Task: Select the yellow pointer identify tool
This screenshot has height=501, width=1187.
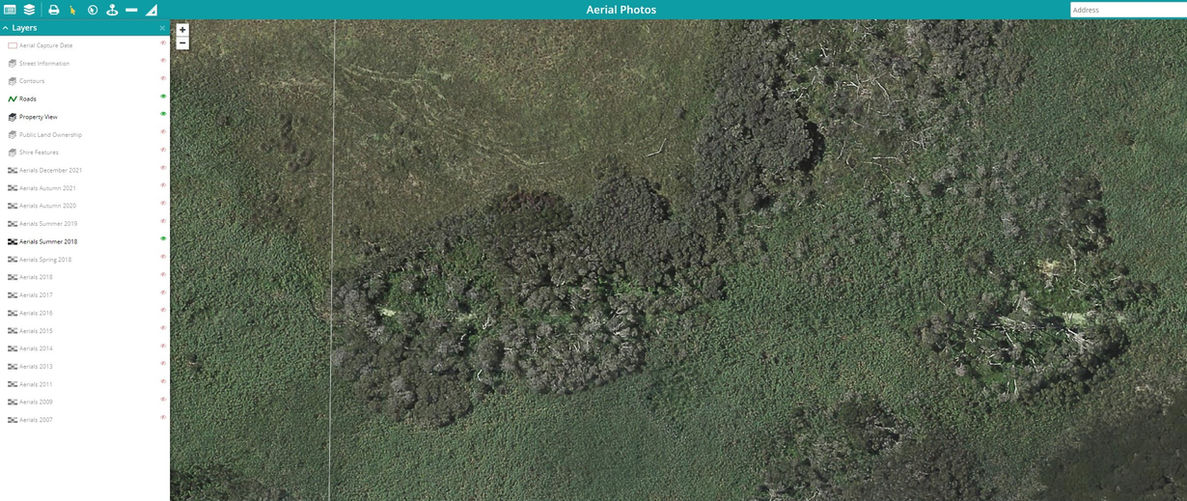Action: pyautogui.click(x=73, y=10)
